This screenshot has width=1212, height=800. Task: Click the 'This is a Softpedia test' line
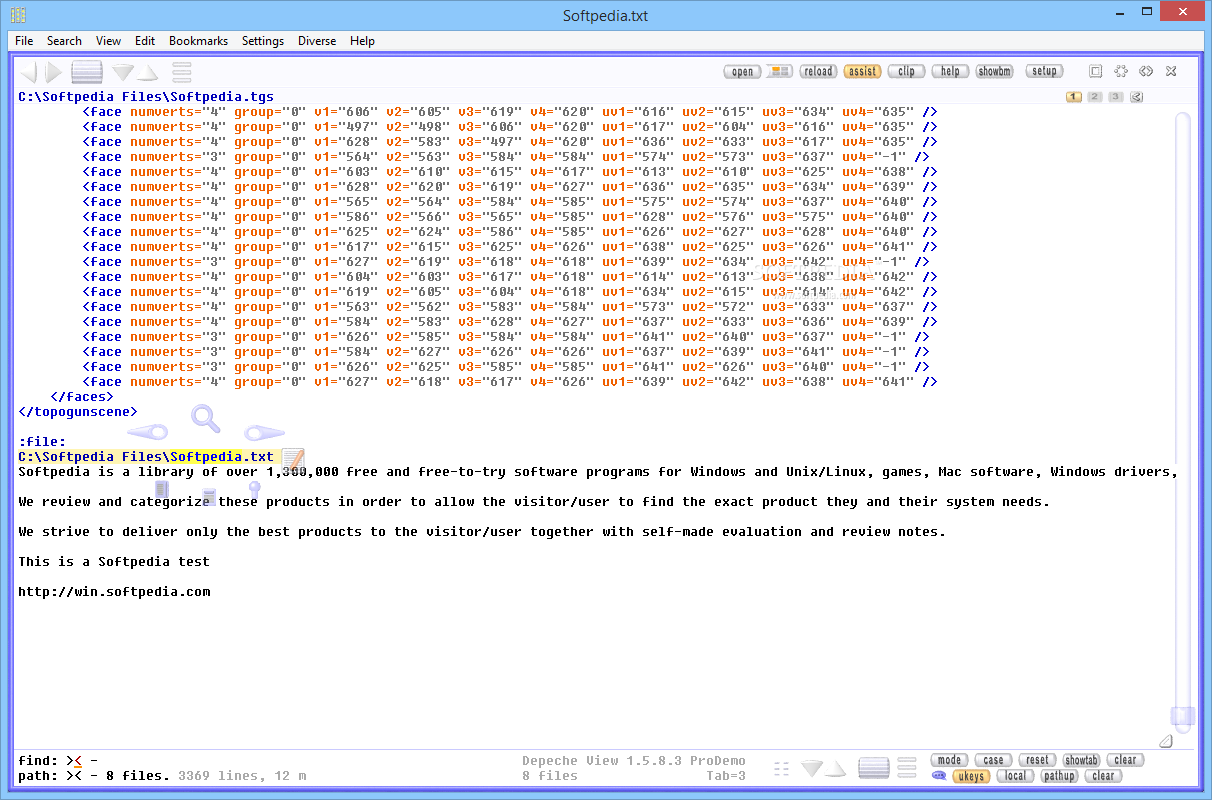pyautogui.click(x=114, y=562)
